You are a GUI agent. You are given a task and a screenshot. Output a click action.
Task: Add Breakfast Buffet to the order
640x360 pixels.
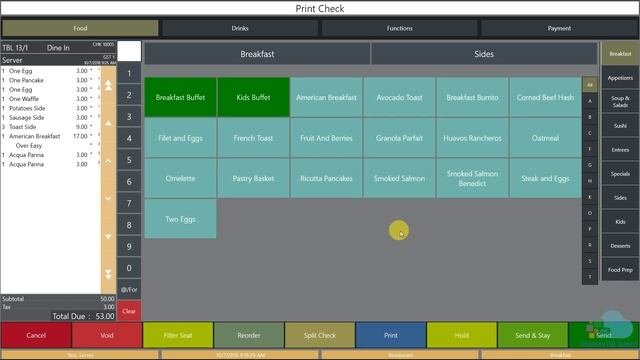[x=180, y=97]
